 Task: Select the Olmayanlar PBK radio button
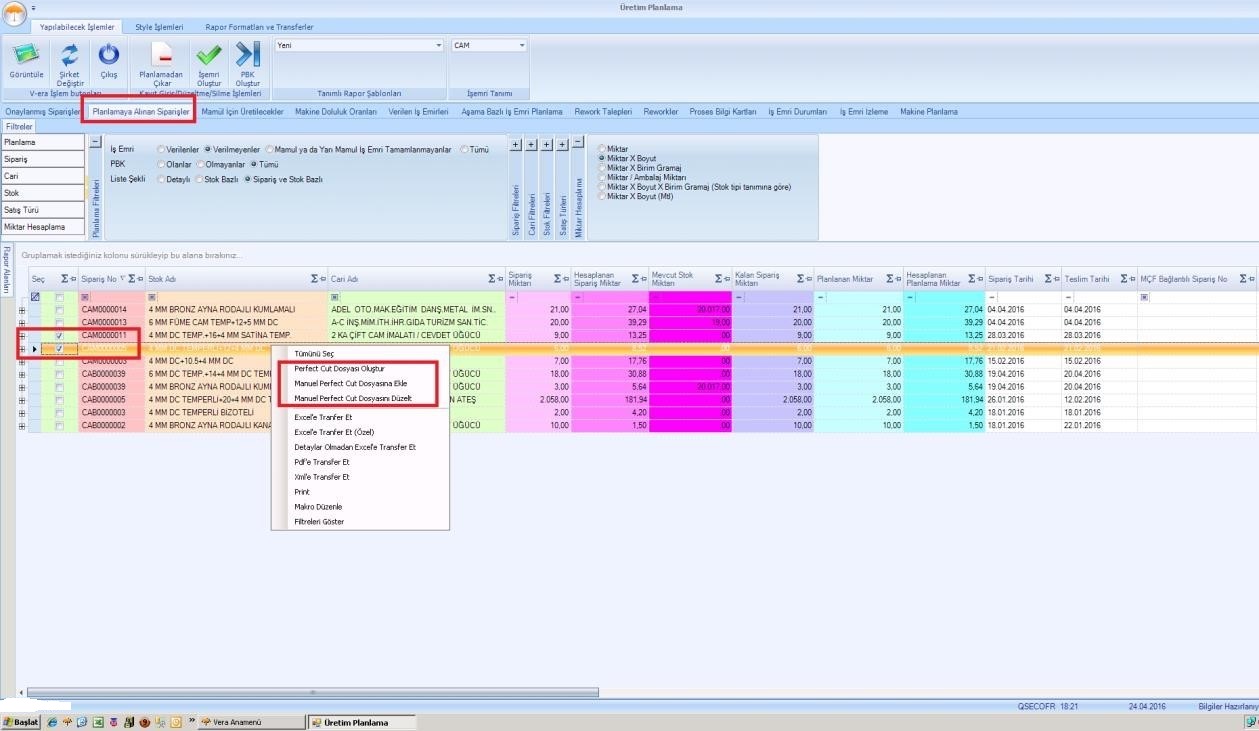(x=201, y=164)
